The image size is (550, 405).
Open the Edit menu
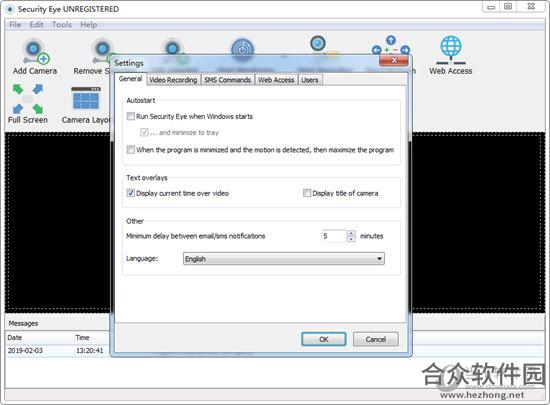(x=36, y=25)
